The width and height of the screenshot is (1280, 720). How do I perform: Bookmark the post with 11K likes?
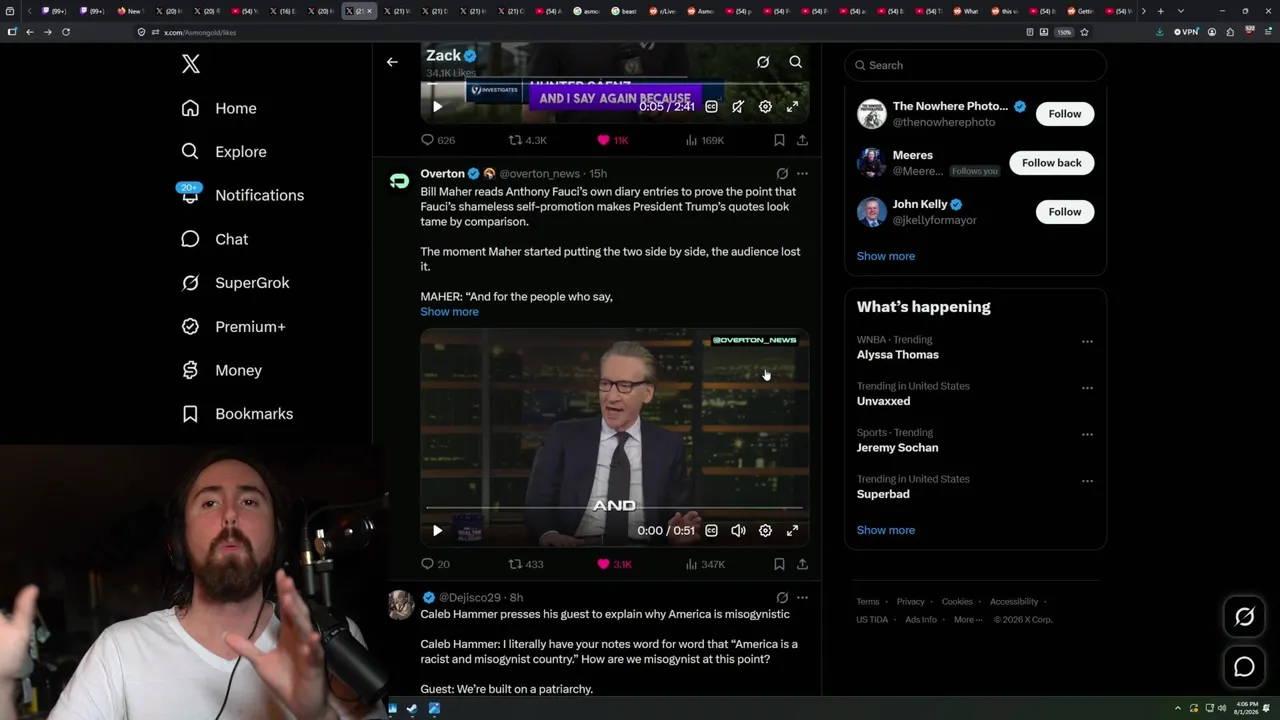click(x=779, y=140)
